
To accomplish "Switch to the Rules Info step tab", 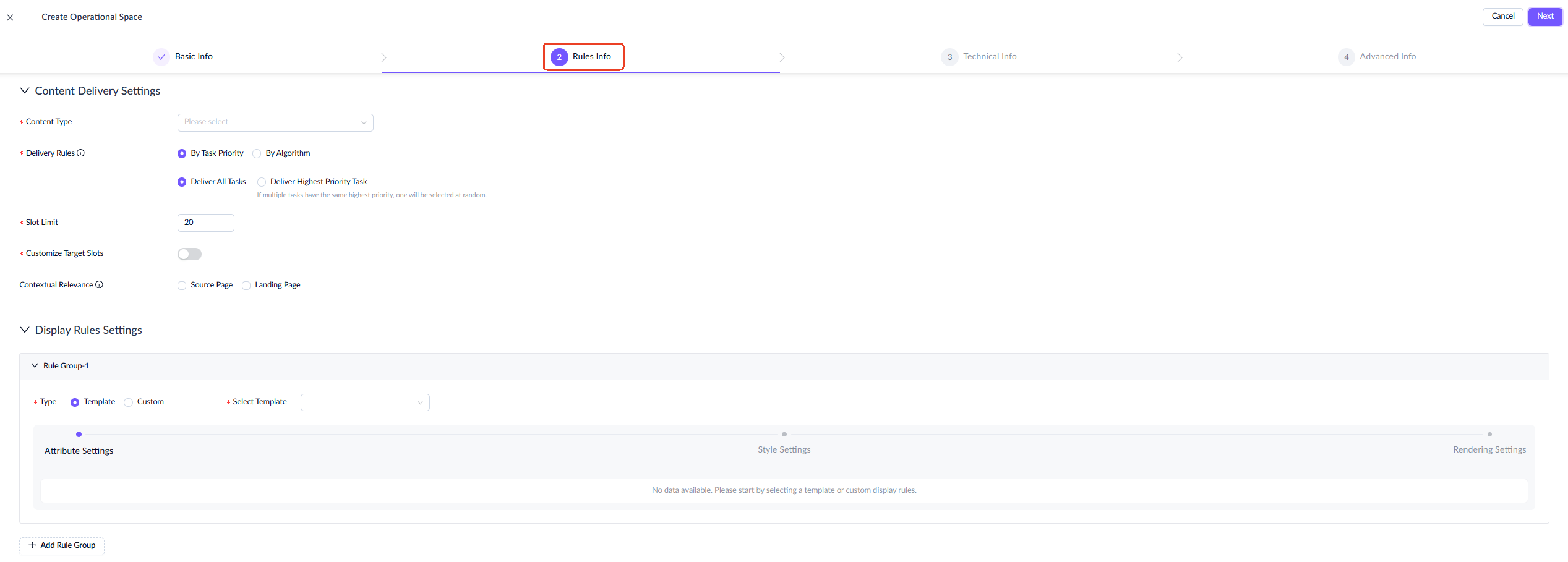I will (583, 57).
